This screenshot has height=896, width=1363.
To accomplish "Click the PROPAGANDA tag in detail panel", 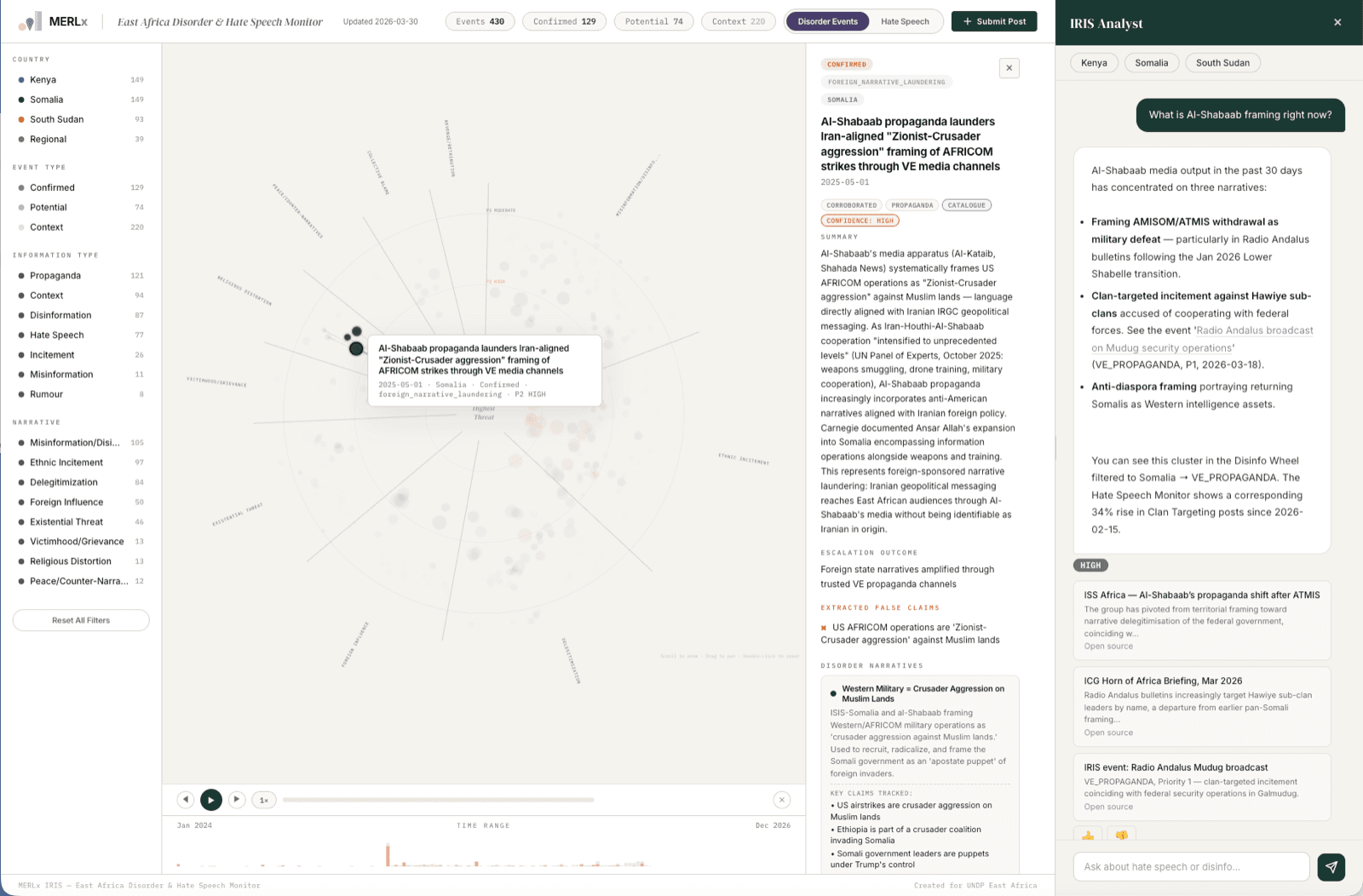I will (x=912, y=205).
